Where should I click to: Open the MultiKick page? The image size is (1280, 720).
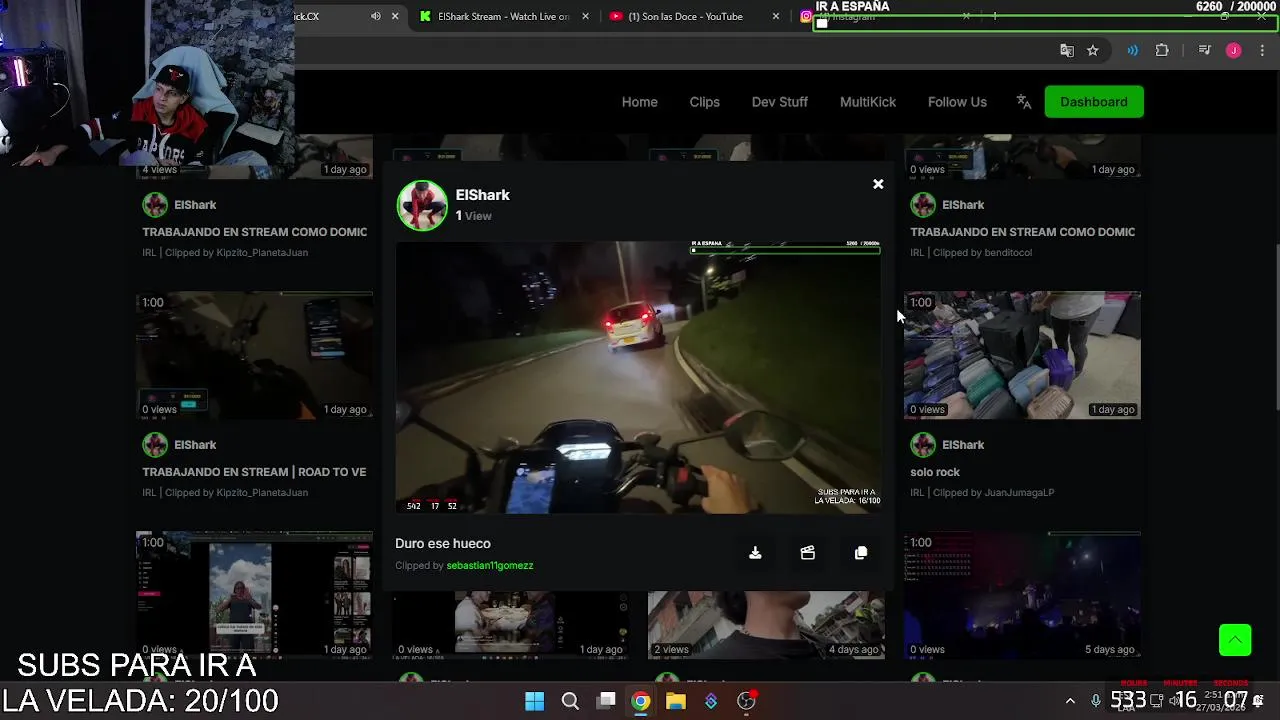click(x=867, y=102)
